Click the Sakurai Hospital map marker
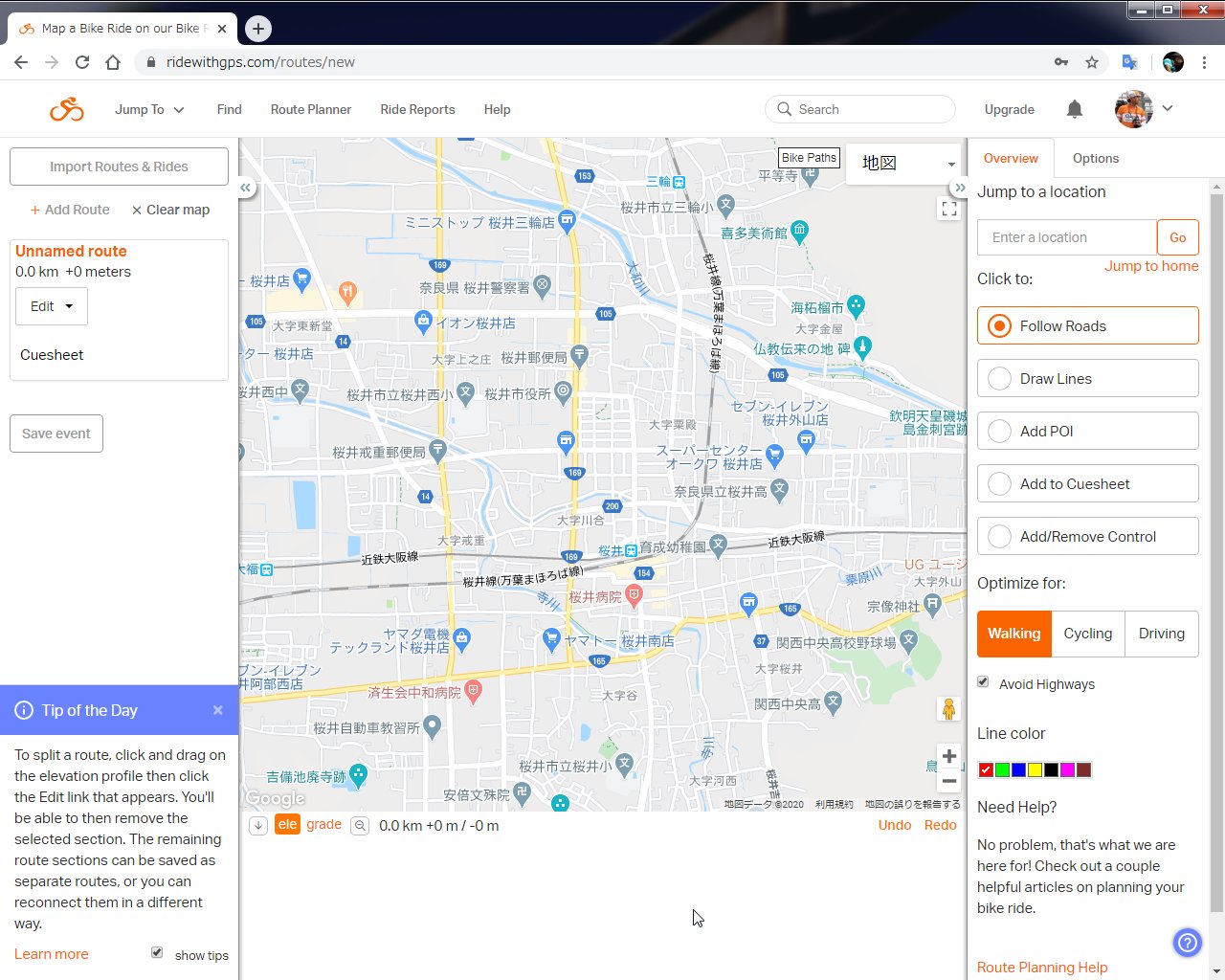This screenshot has width=1225, height=980. pyautogui.click(x=634, y=594)
